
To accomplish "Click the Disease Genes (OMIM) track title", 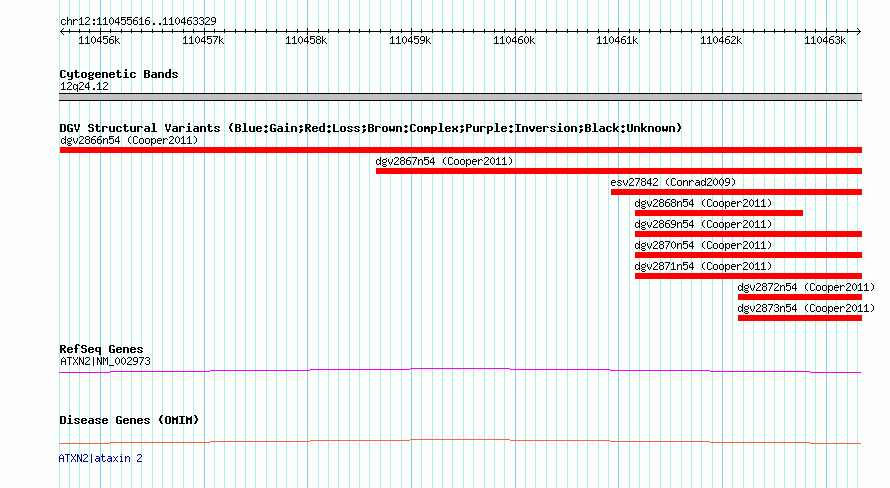I will [129, 420].
